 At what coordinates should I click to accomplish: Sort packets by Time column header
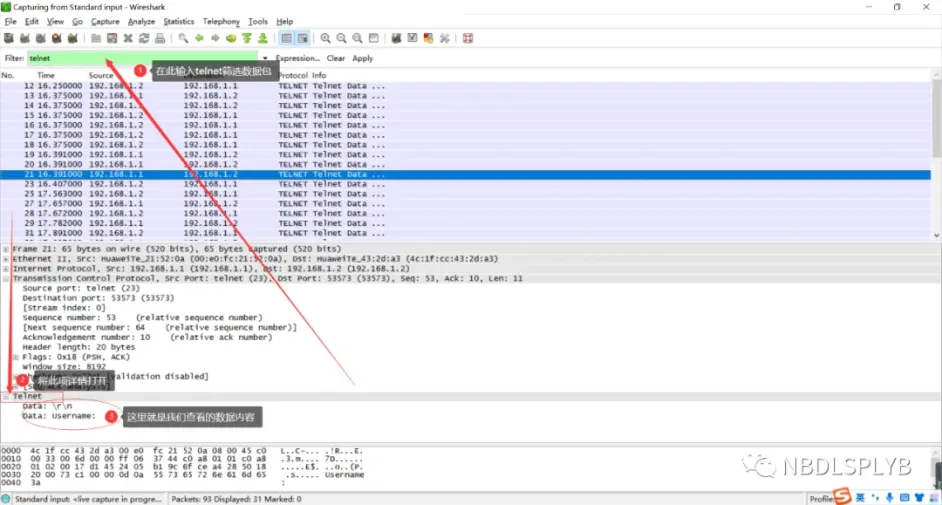[46, 76]
